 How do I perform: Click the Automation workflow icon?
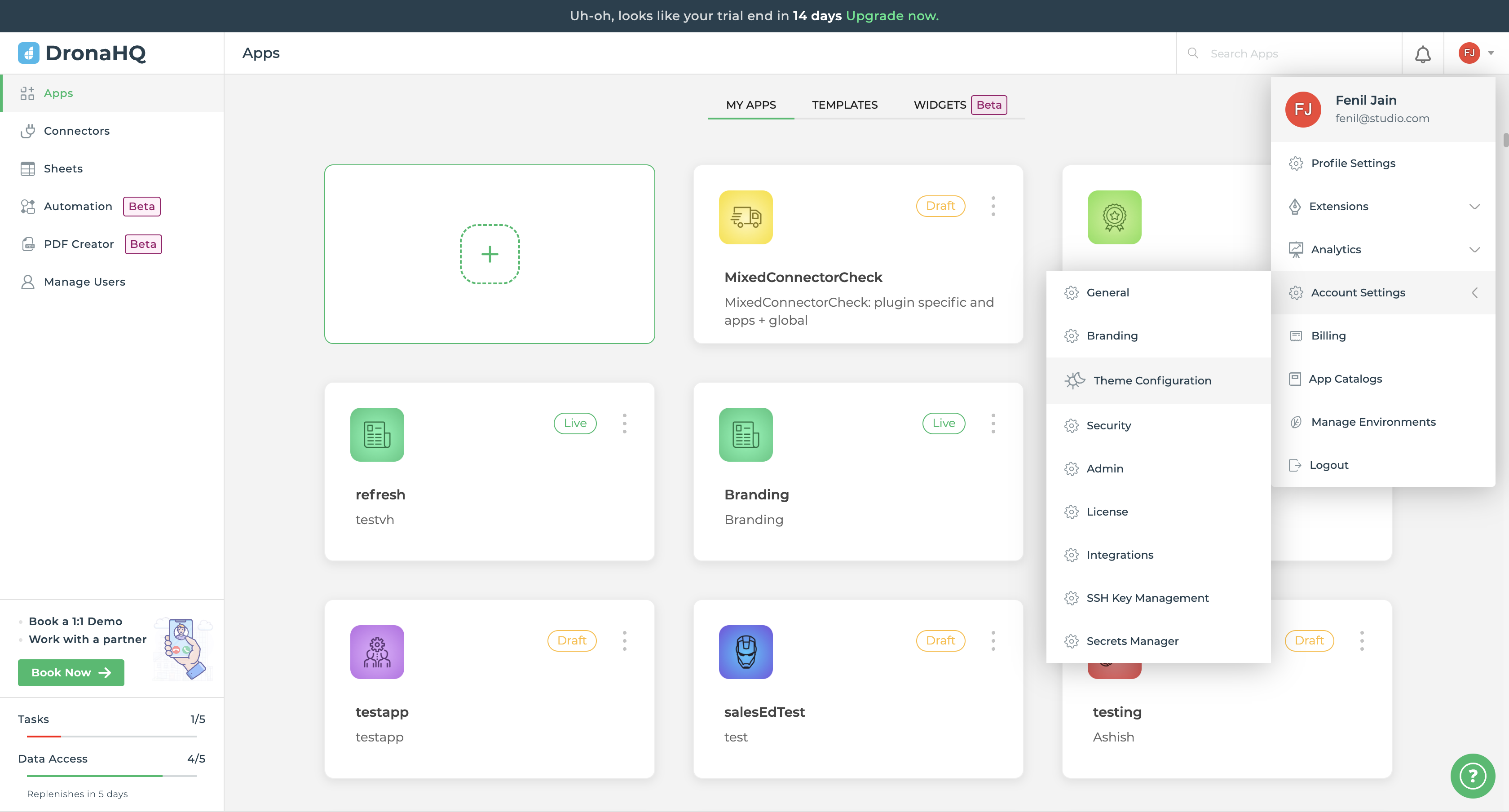[x=27, y=206]
